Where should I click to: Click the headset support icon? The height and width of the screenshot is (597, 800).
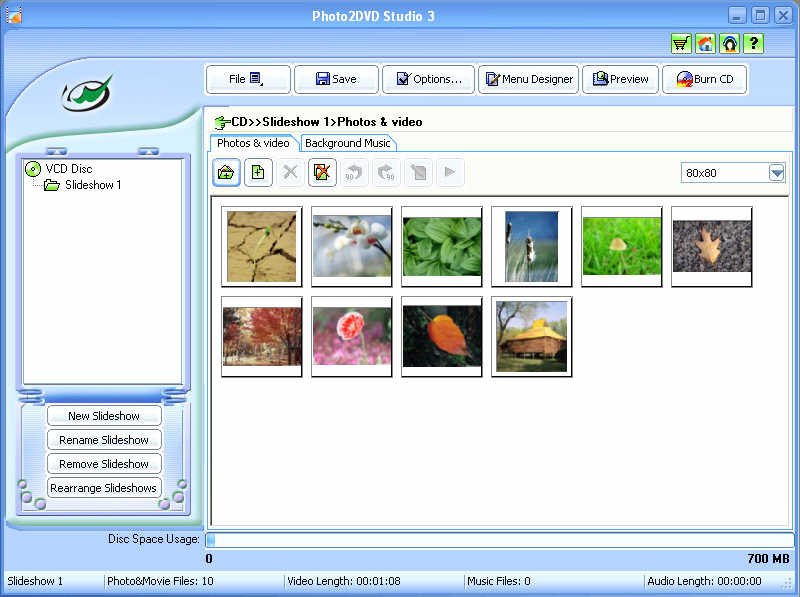[x=730, y=44]
